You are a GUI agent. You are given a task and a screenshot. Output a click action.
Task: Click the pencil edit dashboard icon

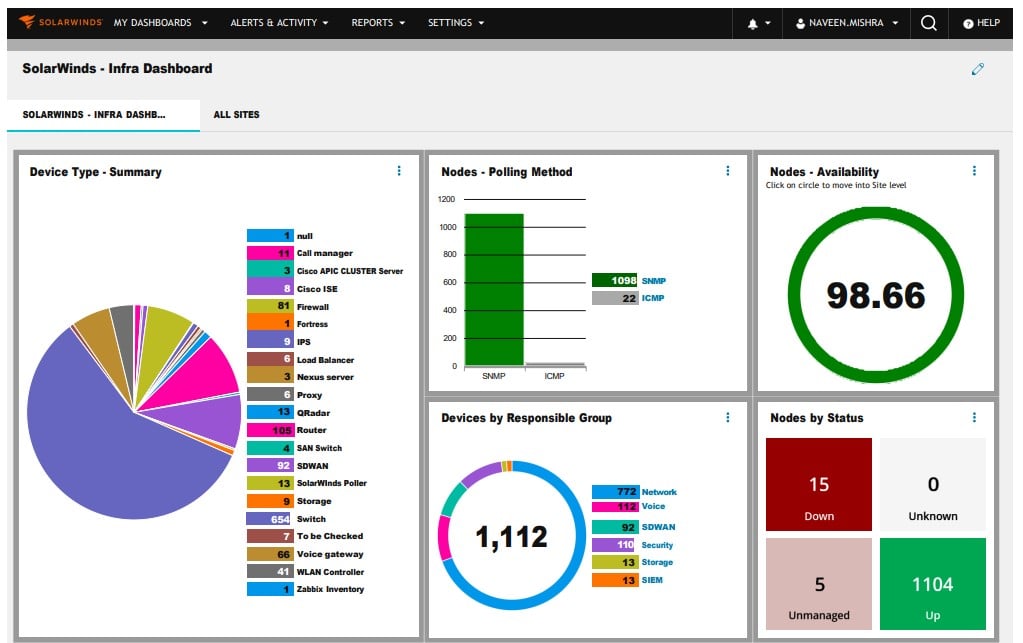coord(977,69)
